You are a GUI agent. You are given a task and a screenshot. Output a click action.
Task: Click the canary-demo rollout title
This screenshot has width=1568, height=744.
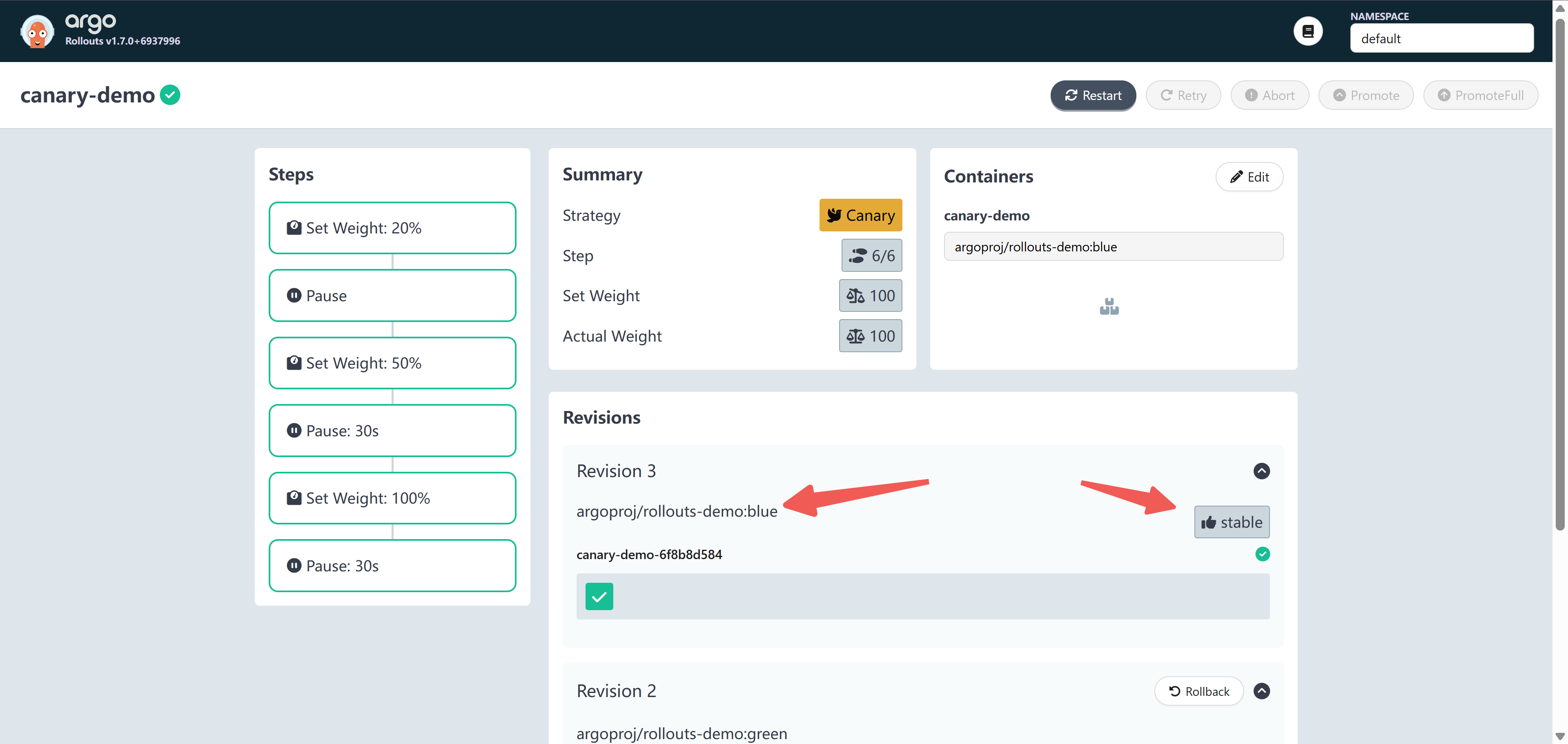[87, 95]
